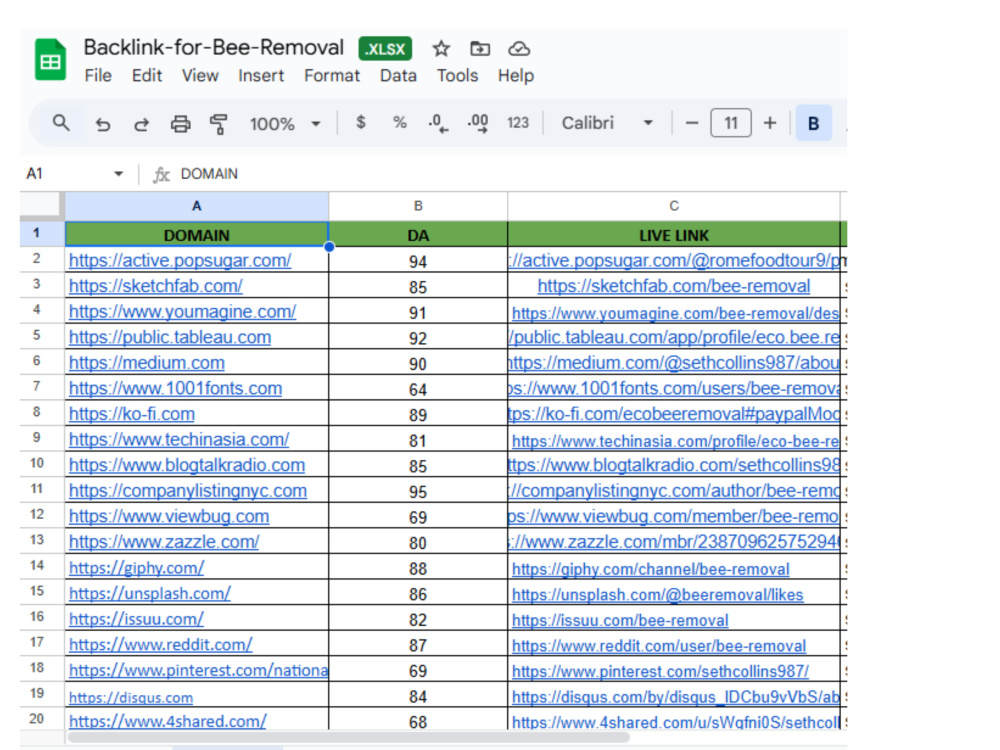Click the horizontal scrollbar at the bottom
Screen dimensions: 1000x750
349,737
